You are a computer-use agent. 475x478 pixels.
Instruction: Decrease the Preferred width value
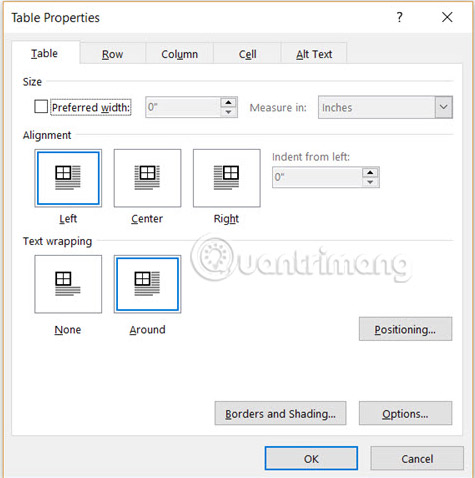[228, 112]
